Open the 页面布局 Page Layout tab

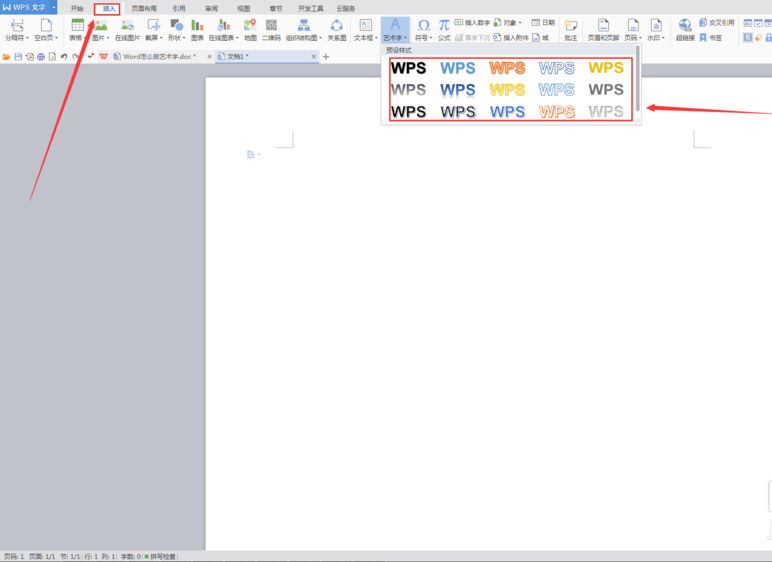click(x=144, y=8)
